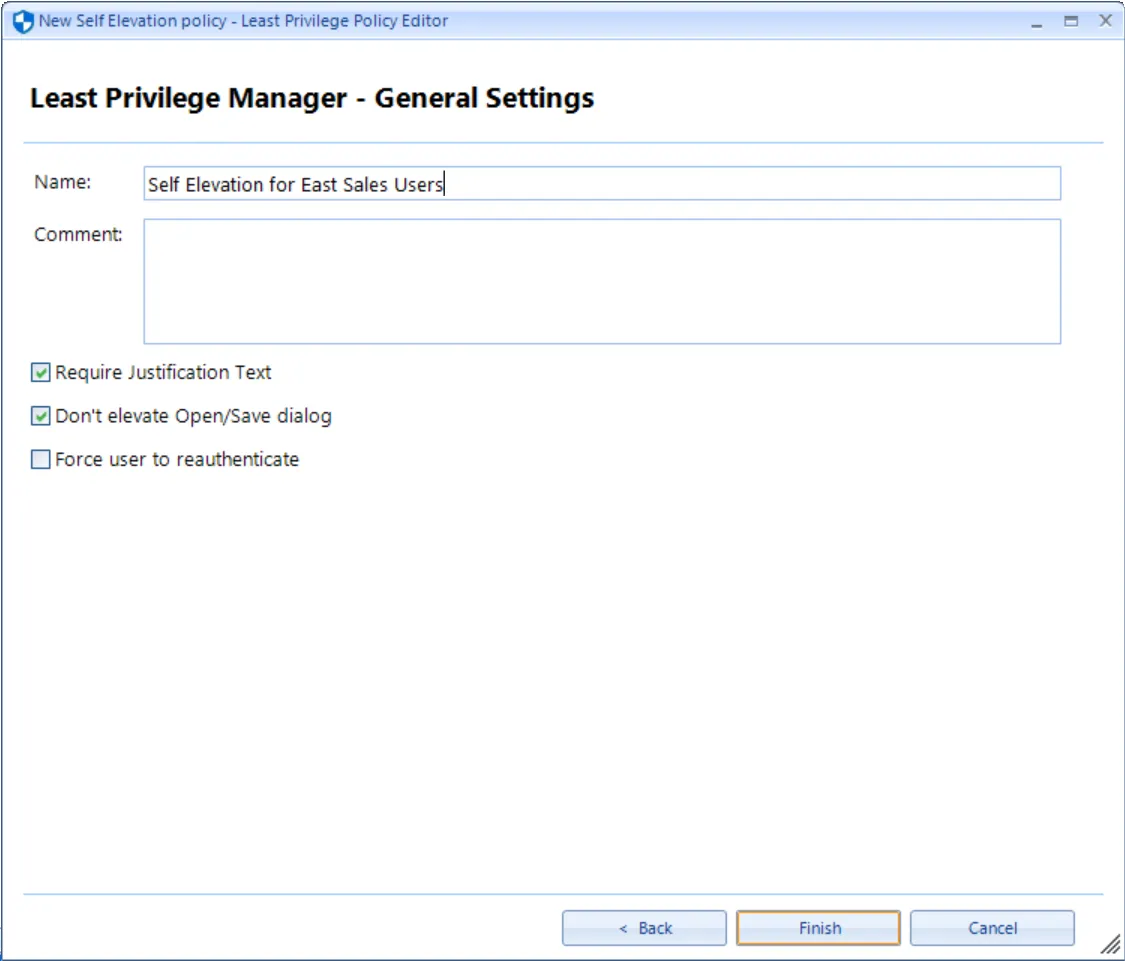Enable "Force user to reauthenticate"
The height and width of the screenshot is (961, 1125).
coord(40,459)
